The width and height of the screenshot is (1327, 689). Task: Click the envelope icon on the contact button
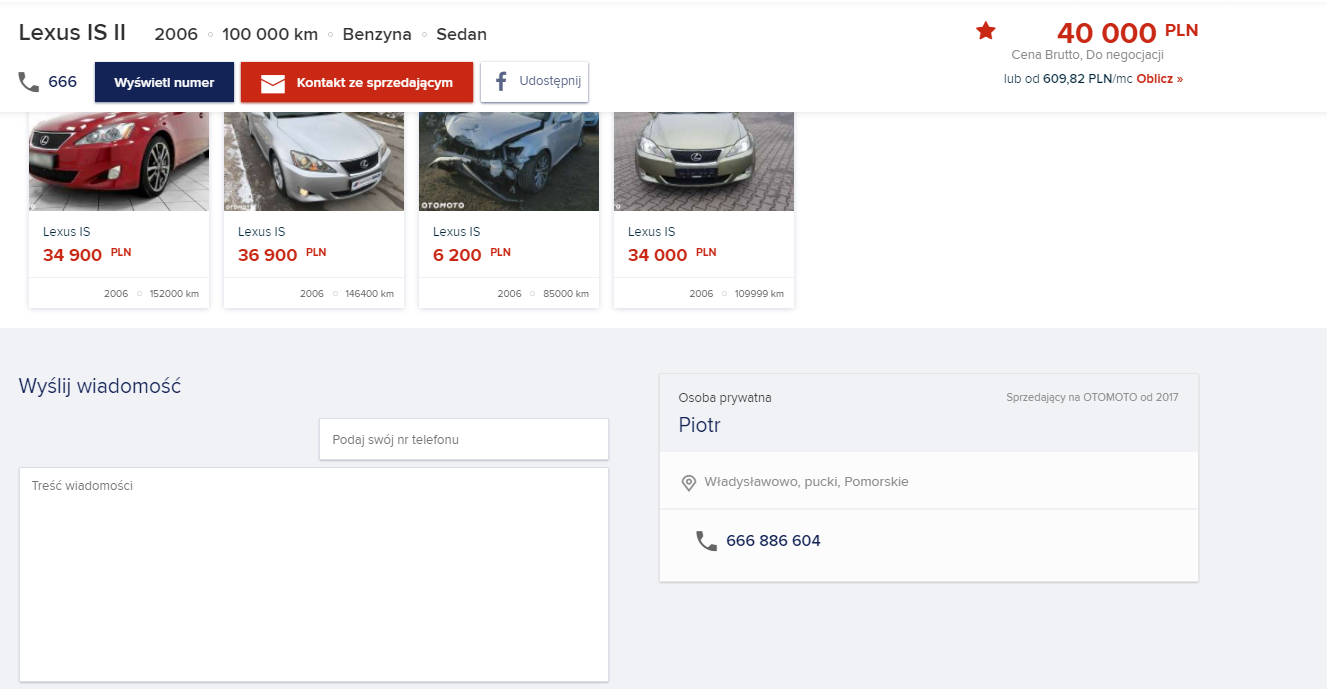pyautogui.click(x=273, y=83)
